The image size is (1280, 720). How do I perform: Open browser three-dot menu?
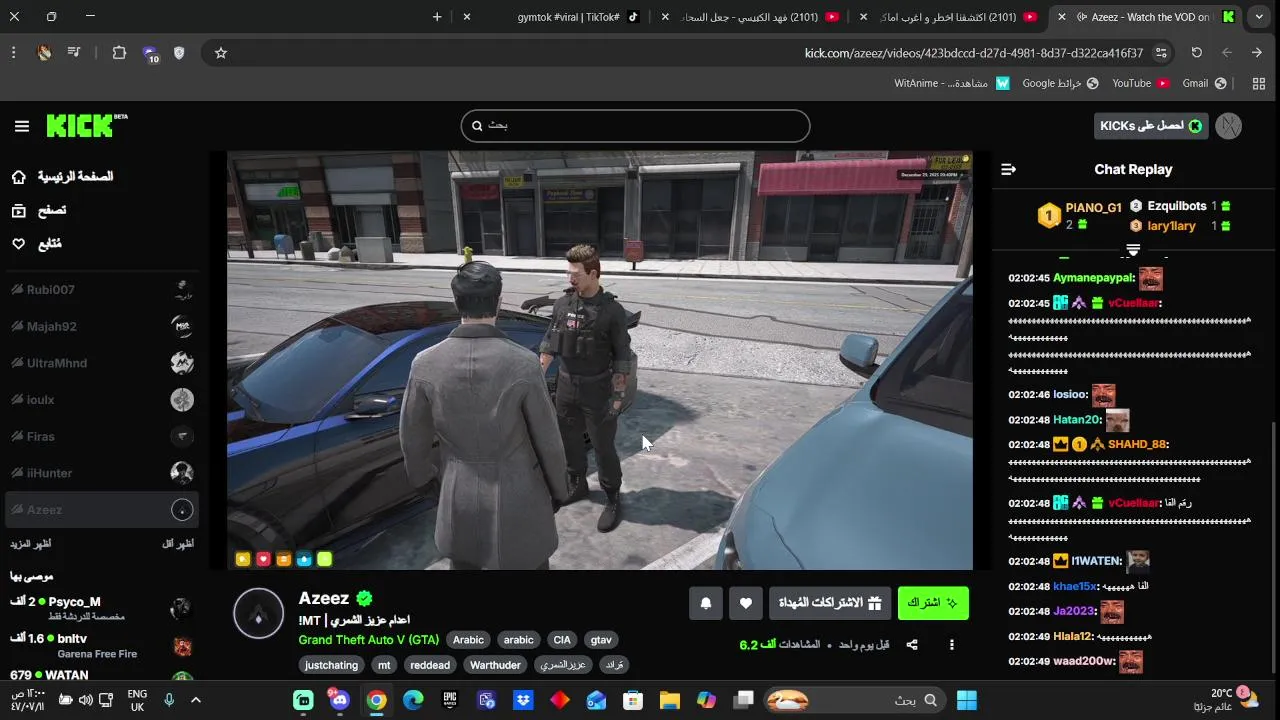pyautogui.click(x=13, y=53)
